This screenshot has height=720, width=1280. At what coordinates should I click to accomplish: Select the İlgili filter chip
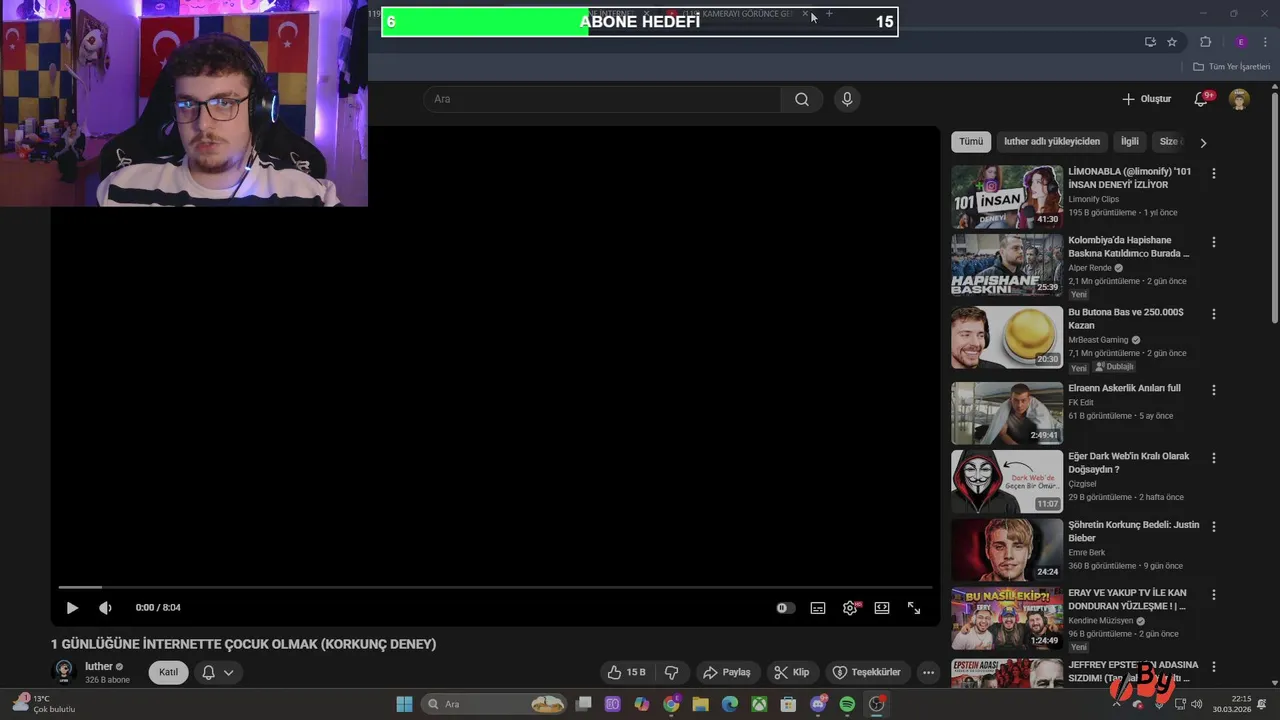click(1129, 142)
